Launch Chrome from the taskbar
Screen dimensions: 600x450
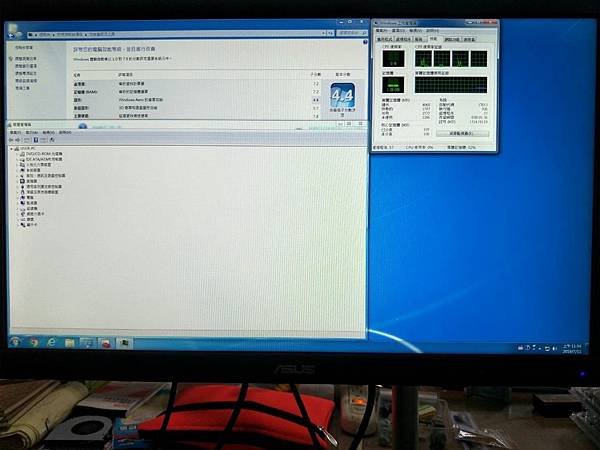[34, 342]
